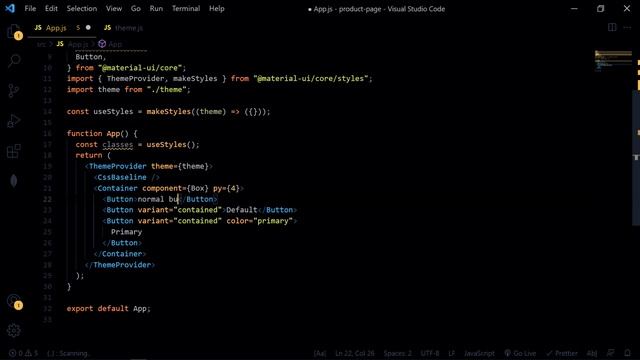Open the Selection menu

(82, 9)
